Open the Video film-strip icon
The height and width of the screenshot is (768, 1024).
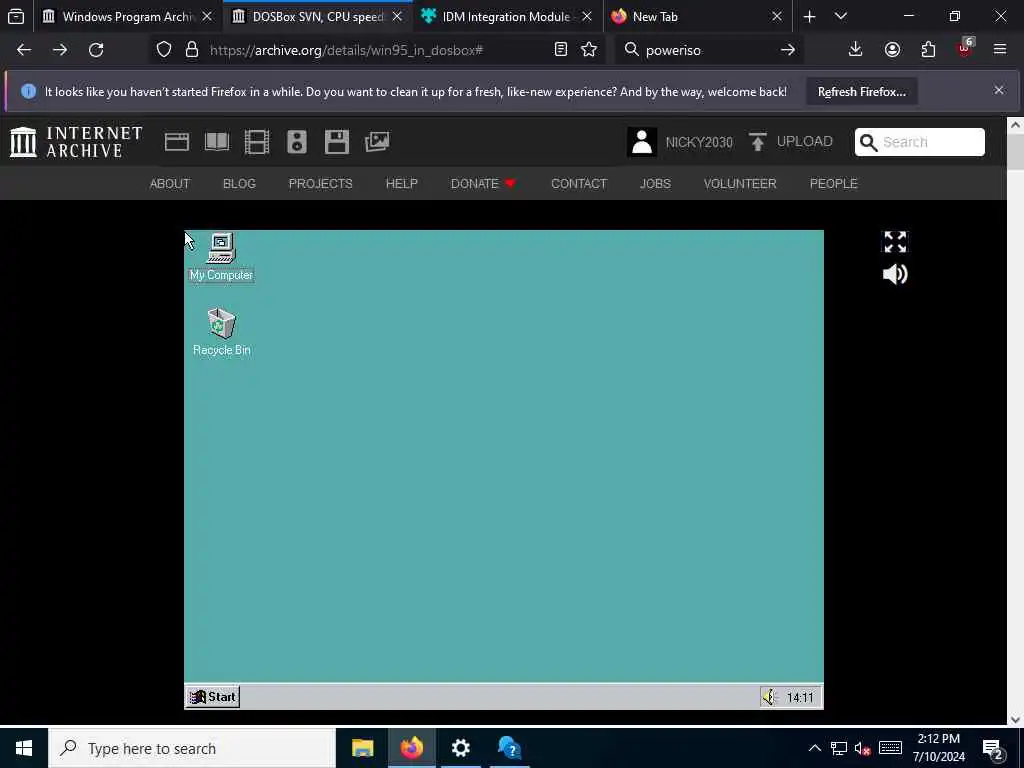pos(257,142)
